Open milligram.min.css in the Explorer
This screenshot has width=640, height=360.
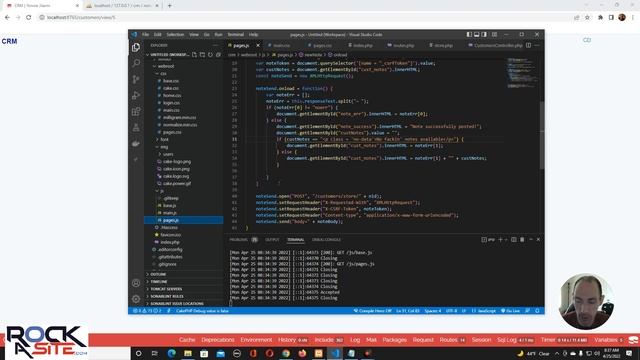[x=180, y=118]
